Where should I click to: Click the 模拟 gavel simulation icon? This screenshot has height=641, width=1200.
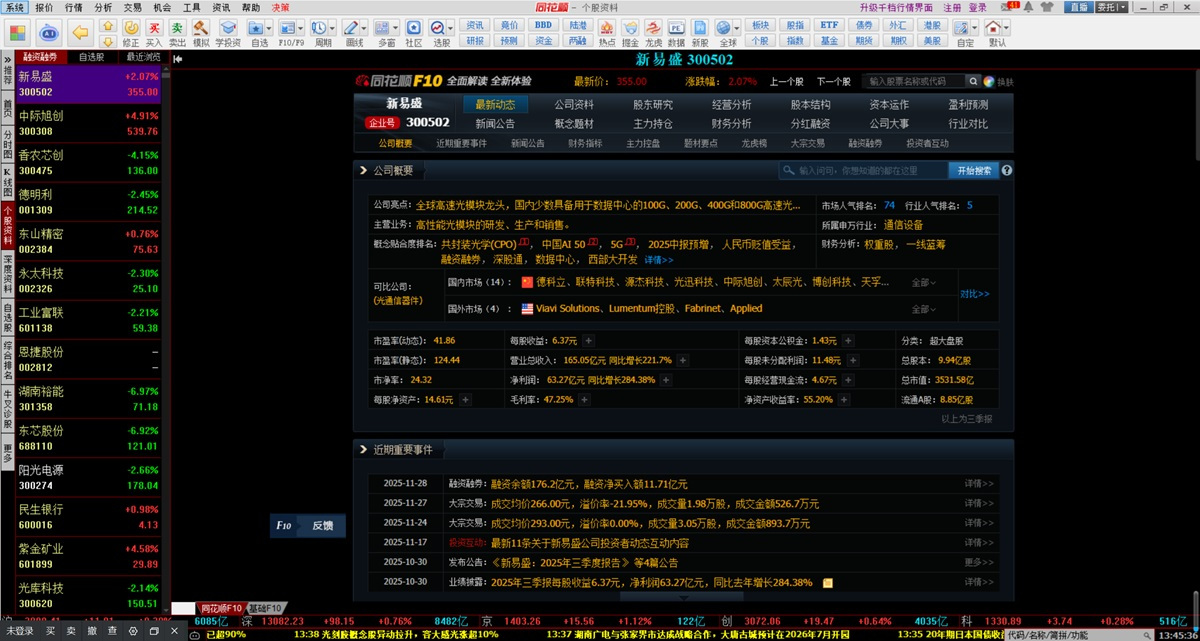[x=201, y=32]
